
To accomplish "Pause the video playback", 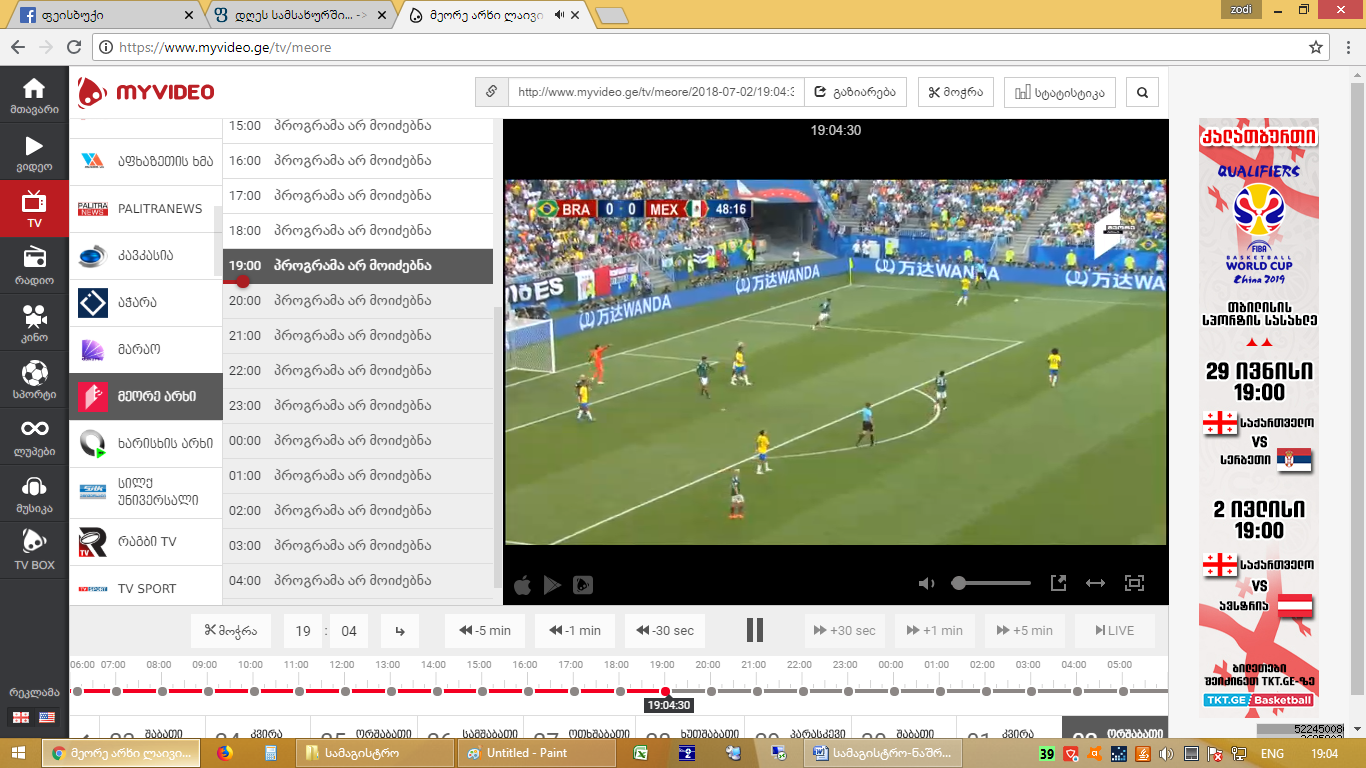I will (x=755, y=630).
